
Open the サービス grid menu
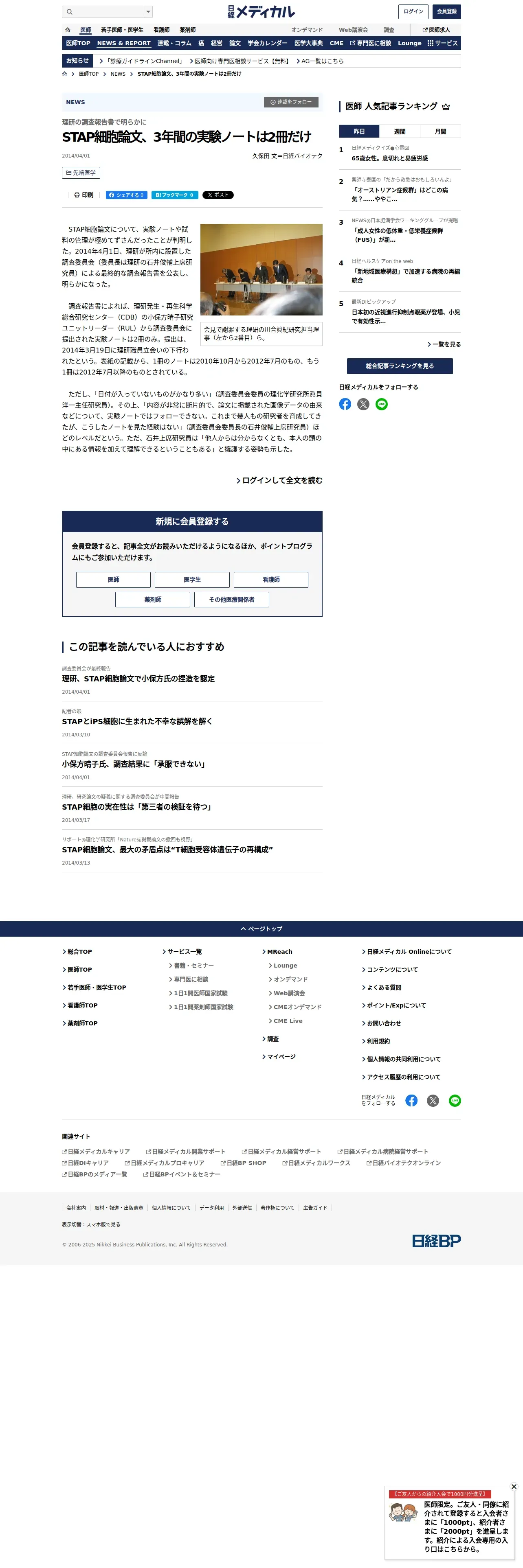[443, 43]
